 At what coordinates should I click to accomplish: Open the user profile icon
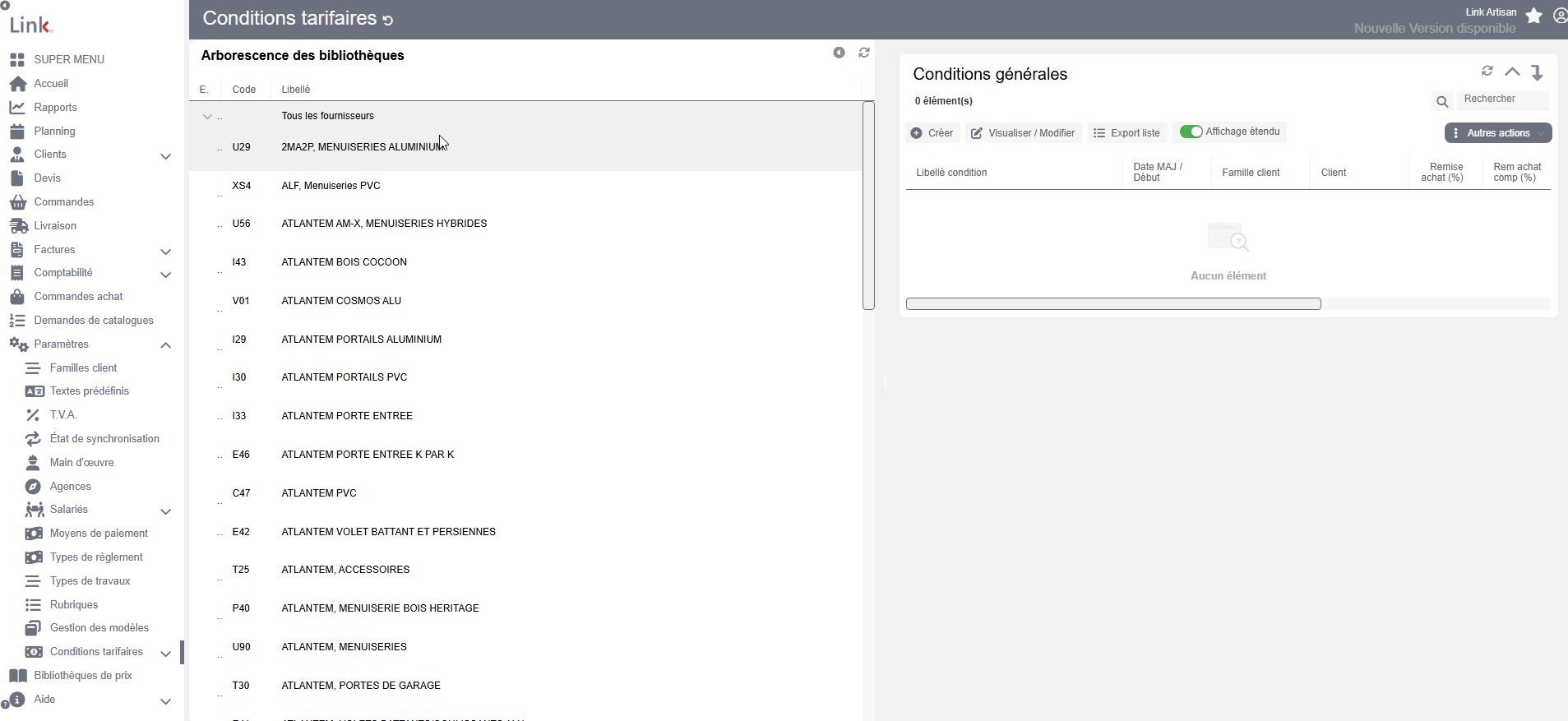[x=1560, y=16]
